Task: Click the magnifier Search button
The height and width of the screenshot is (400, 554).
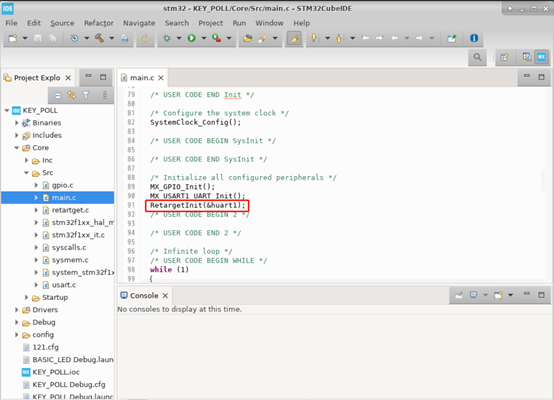Action: tap(477, 57)
